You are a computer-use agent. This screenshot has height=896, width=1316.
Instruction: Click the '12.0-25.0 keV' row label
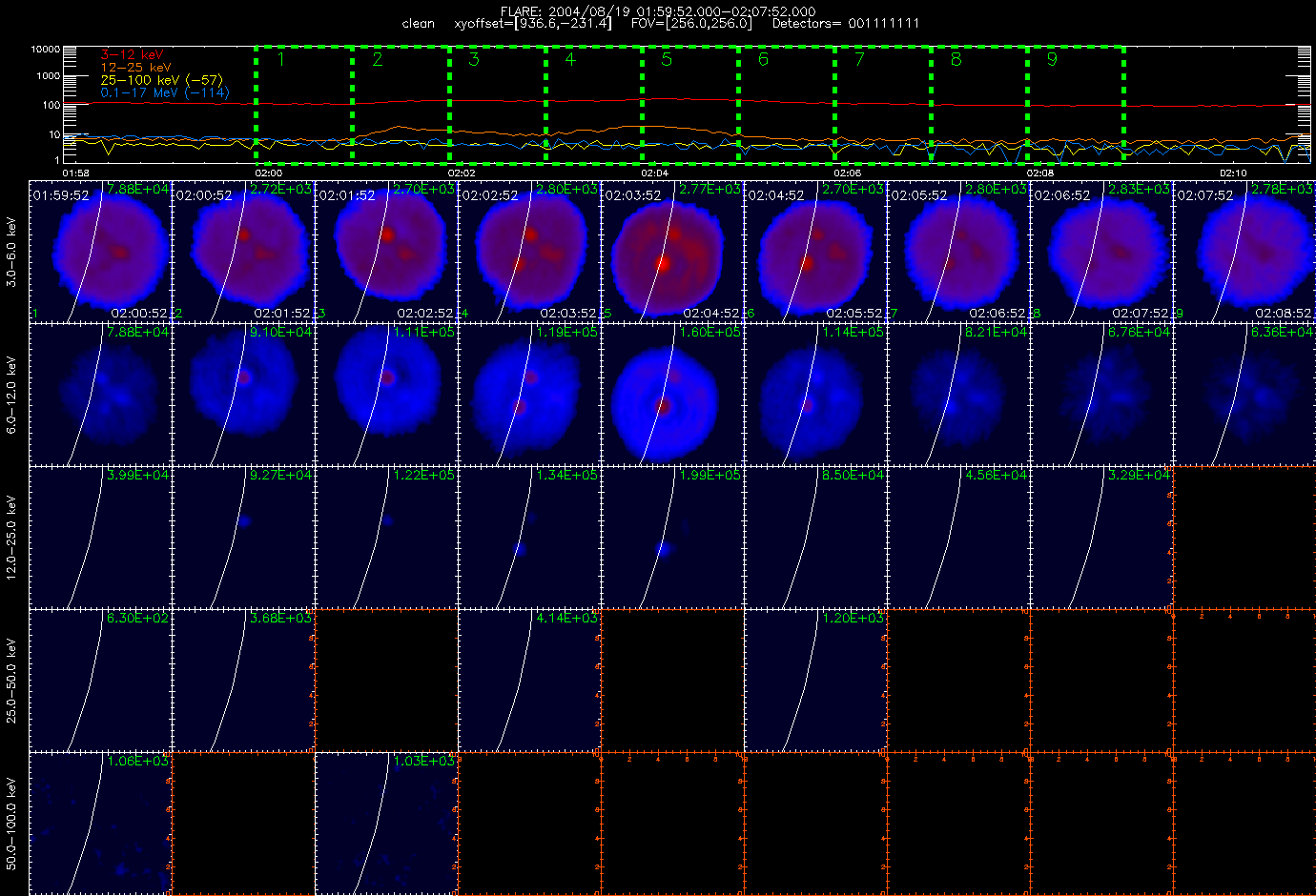[x=11, y=538]
